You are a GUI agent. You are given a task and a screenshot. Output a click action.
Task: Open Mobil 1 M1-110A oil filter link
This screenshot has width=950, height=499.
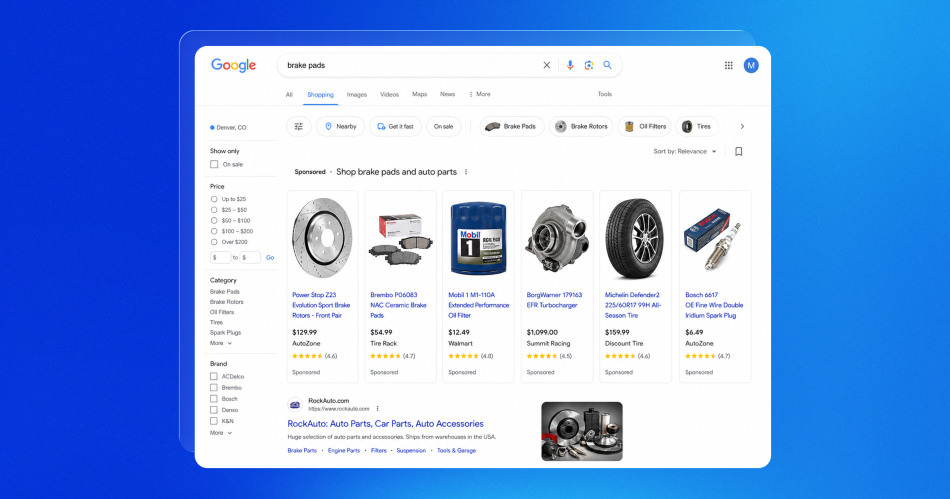pos(479,305)
